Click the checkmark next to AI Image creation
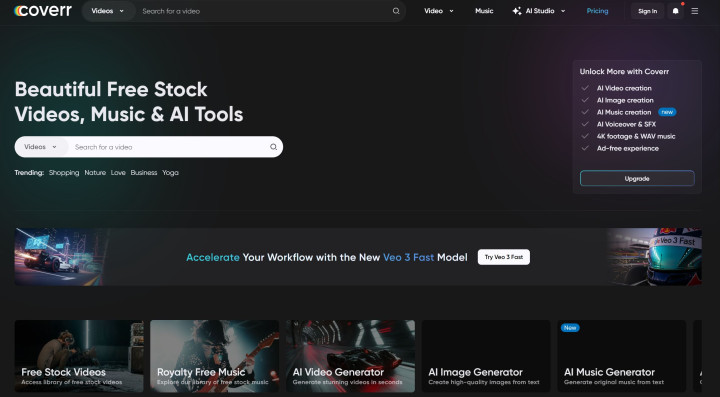 tap(585, 100)
